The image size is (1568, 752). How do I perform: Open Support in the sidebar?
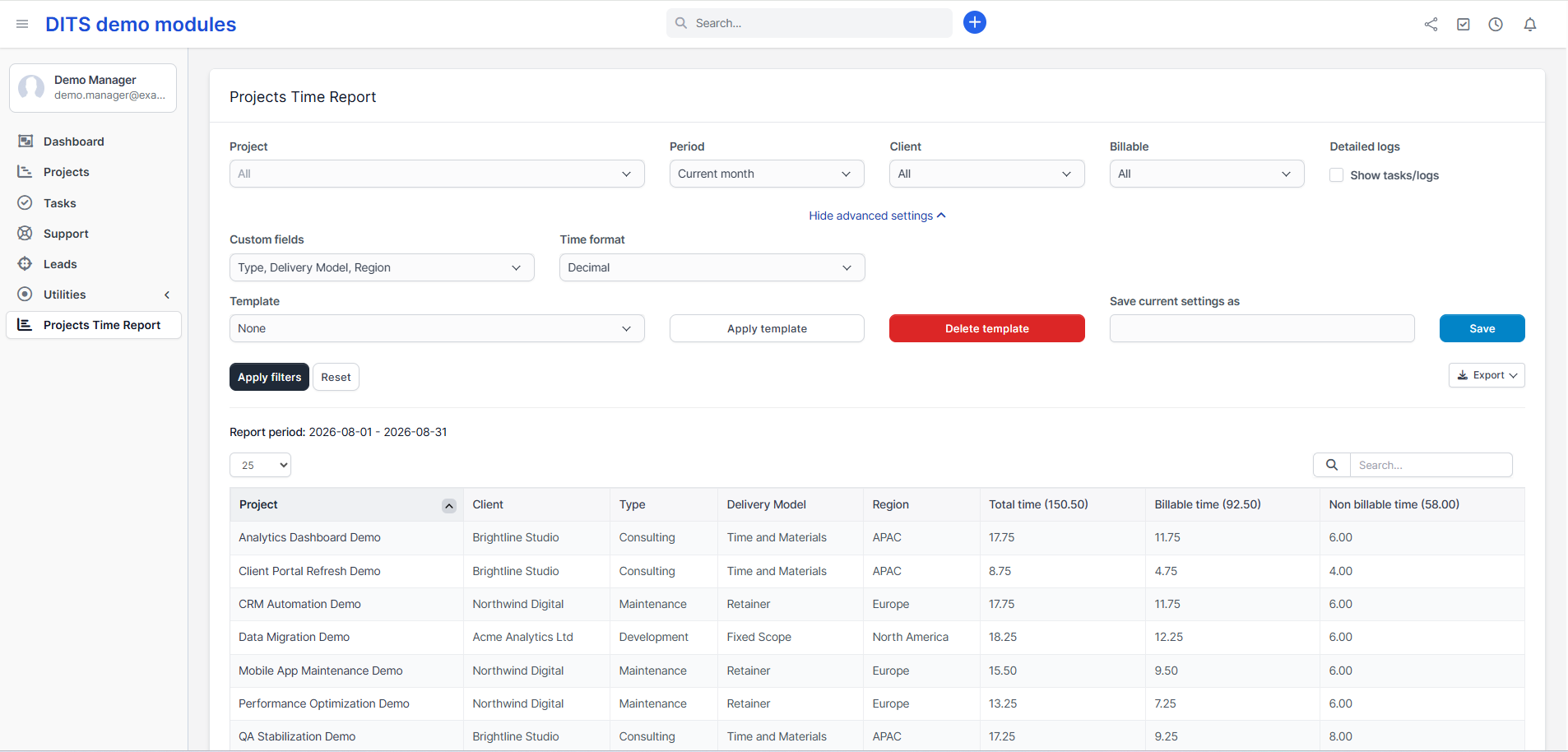click(66, 234)
